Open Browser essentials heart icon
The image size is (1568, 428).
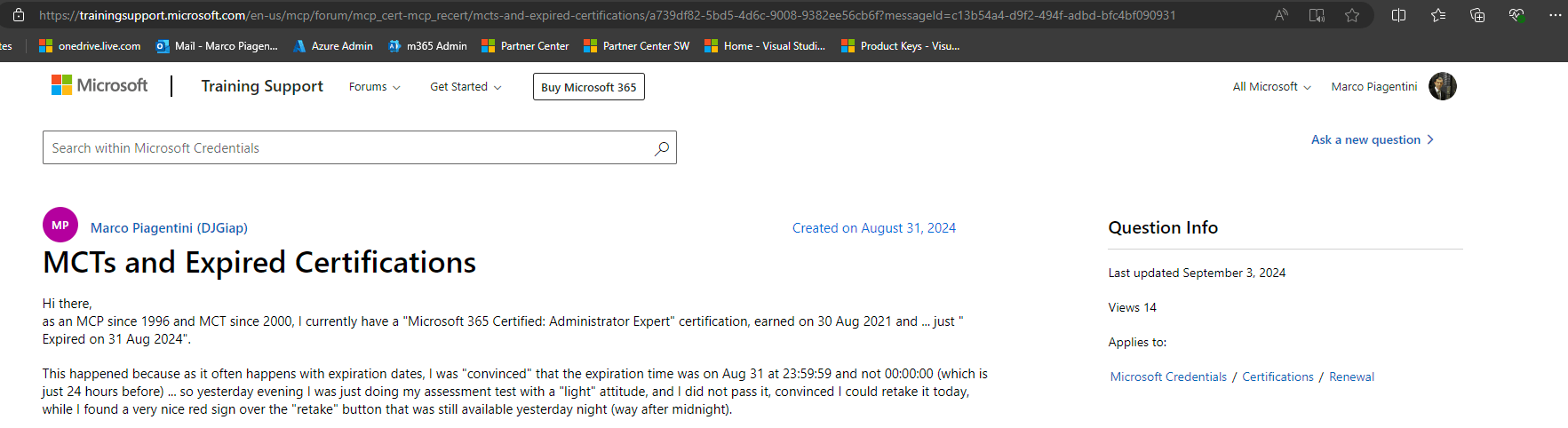coord(1516,15)
